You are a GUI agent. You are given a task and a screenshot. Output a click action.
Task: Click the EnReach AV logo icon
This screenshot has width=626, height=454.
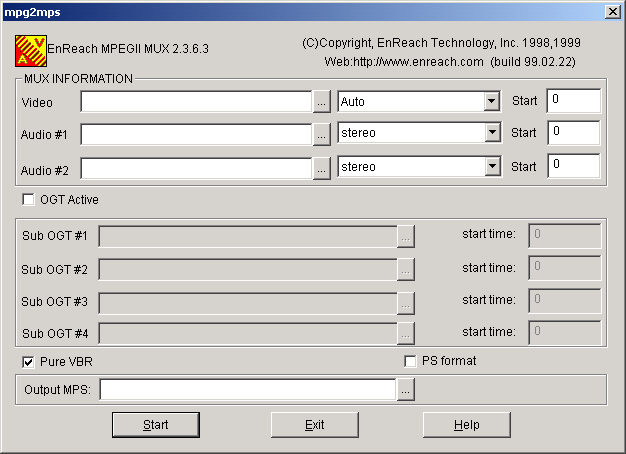(31, 48)
